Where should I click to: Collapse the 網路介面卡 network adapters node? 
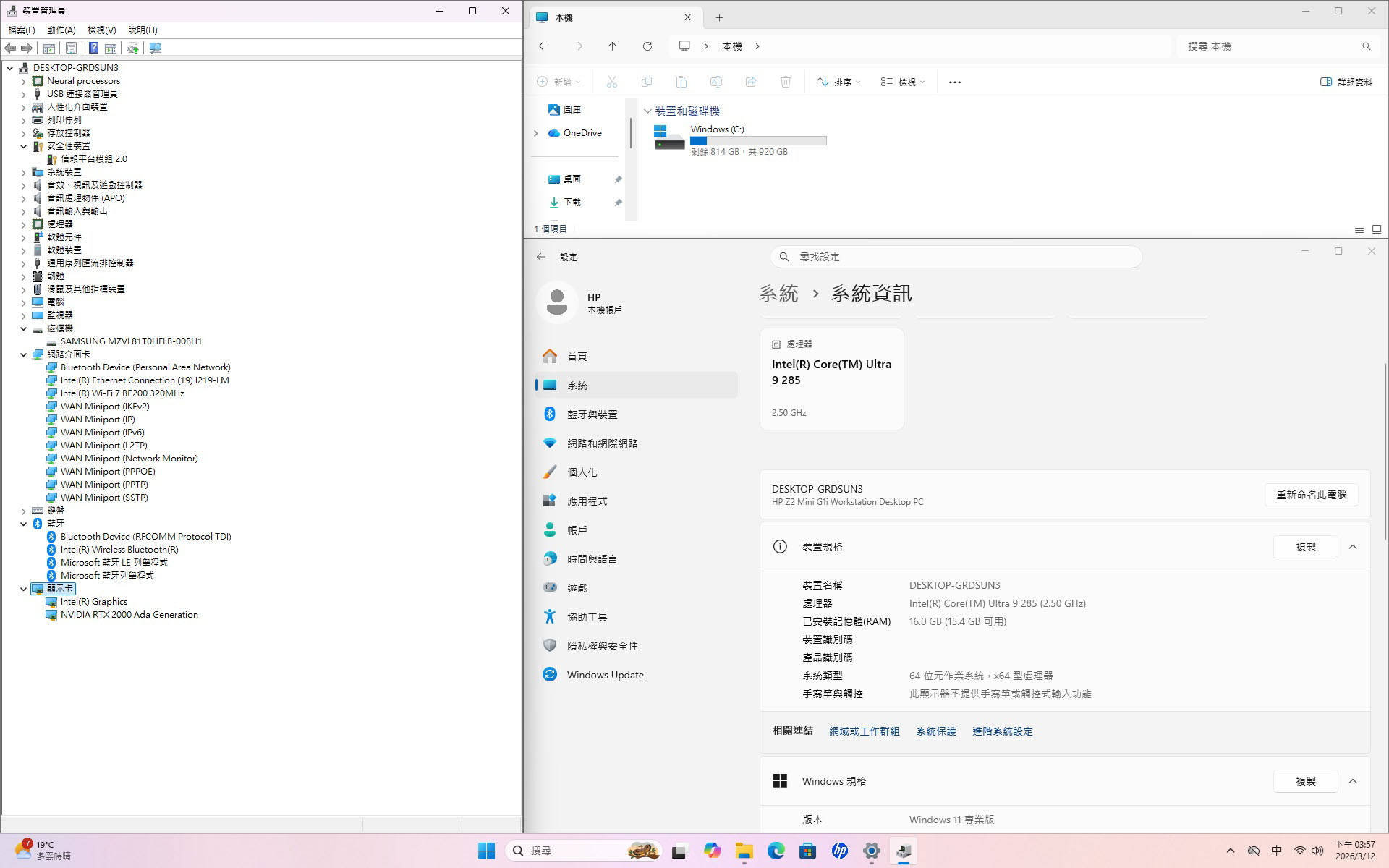(23, 354)
